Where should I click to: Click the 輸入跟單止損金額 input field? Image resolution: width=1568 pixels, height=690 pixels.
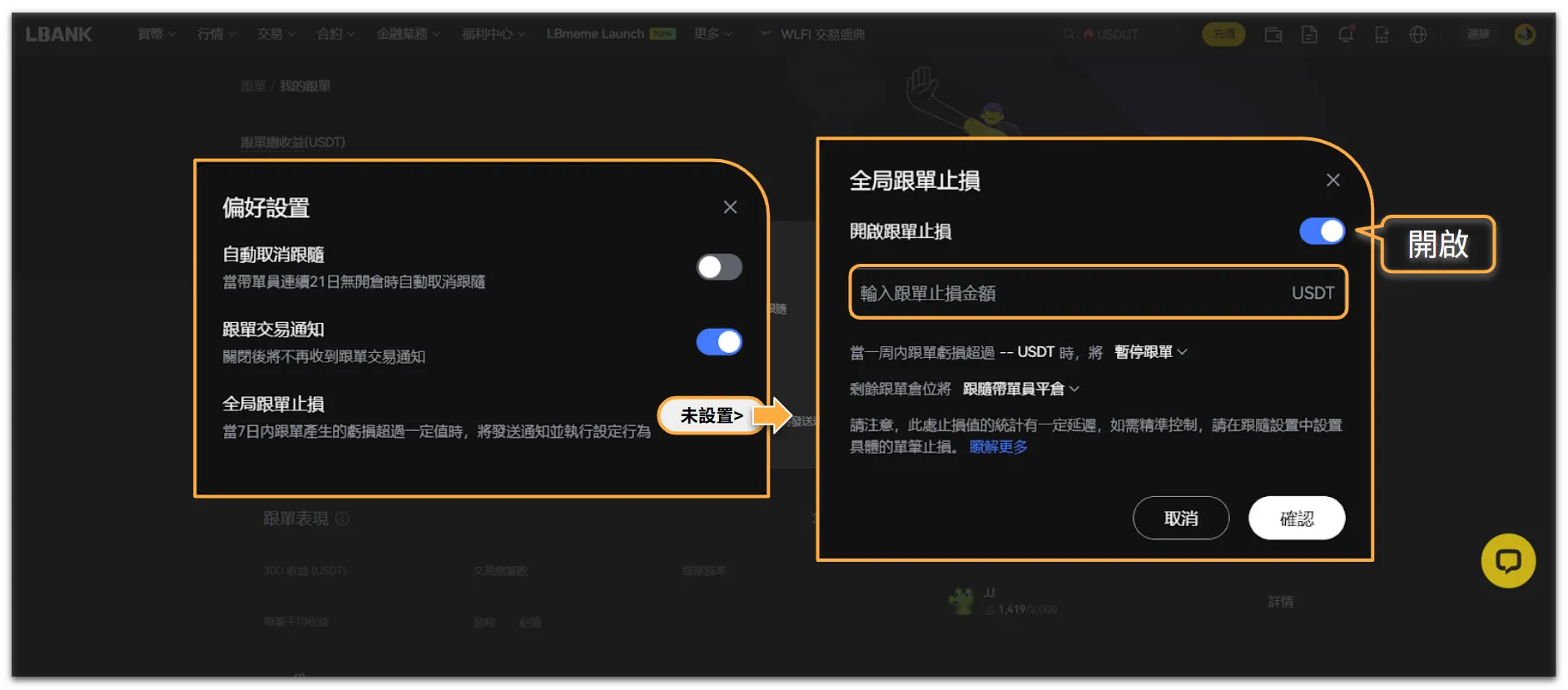1098,293
